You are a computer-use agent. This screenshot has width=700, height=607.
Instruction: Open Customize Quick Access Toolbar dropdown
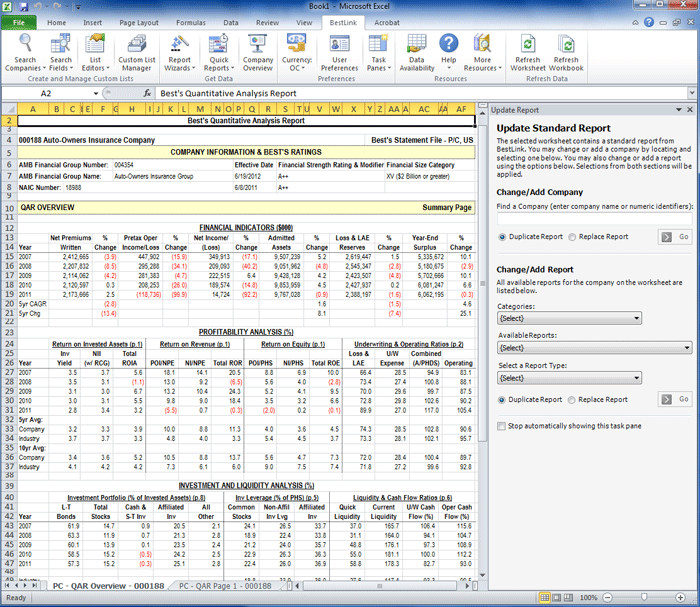tap(78, 7)
